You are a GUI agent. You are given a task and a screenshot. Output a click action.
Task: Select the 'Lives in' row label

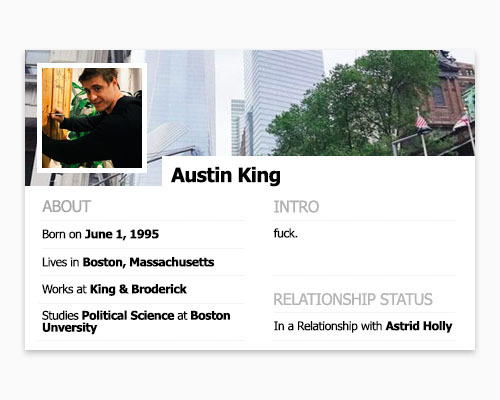pos(60,262)
